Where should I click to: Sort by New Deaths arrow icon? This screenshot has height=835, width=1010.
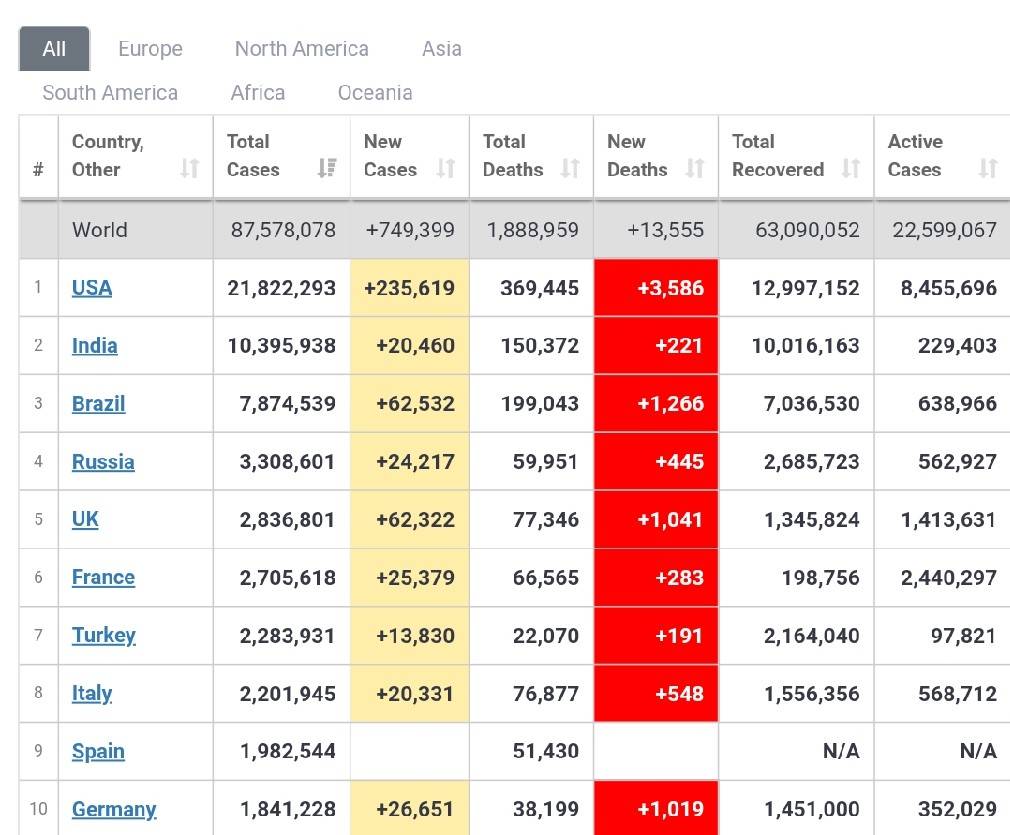pos(695,169)
